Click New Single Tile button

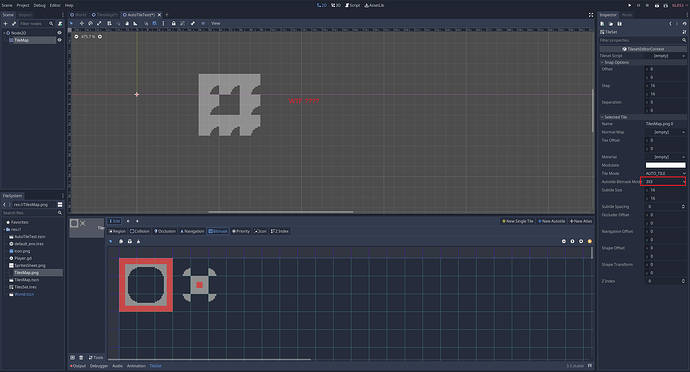point(518,221)
